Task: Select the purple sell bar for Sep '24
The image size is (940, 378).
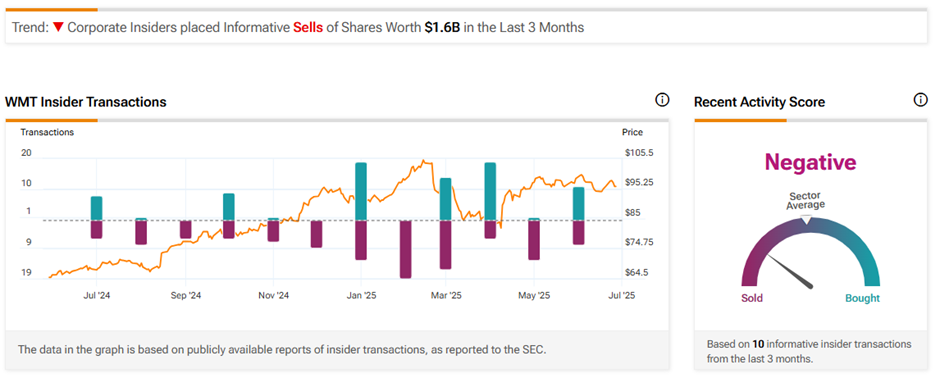Action: [185, 229]
